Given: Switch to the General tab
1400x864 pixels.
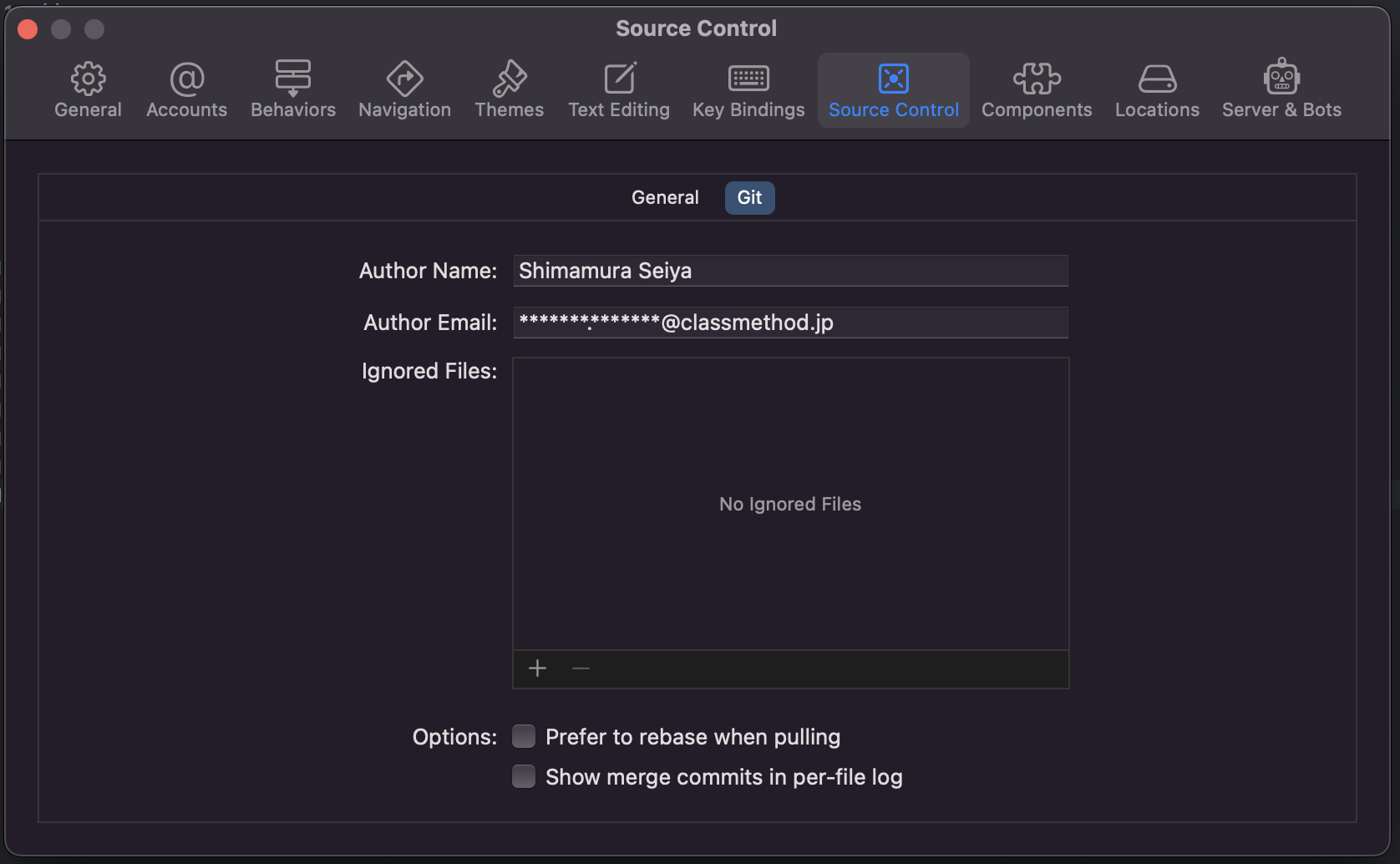Looking at the screenshot, I should click(664, 197).
